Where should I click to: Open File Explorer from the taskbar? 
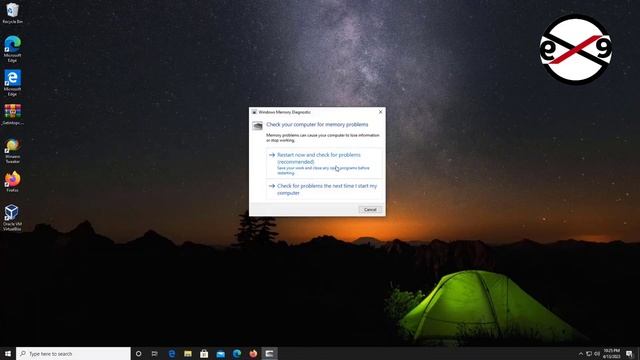point(188,353)
